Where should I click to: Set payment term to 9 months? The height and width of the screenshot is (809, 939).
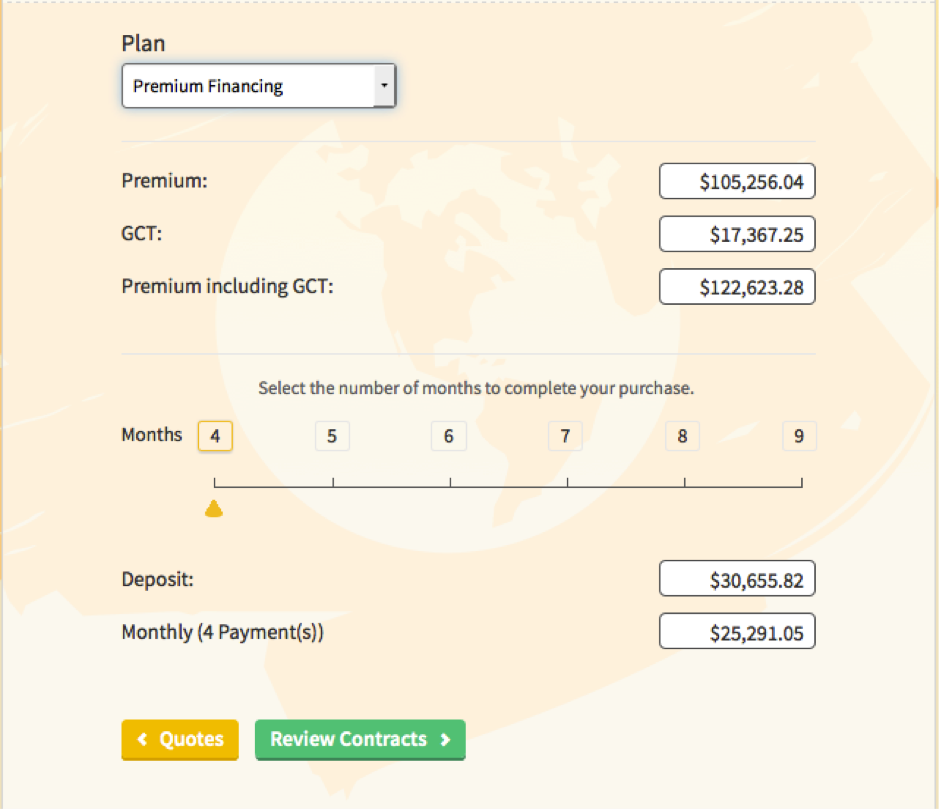tap(799, 436)
